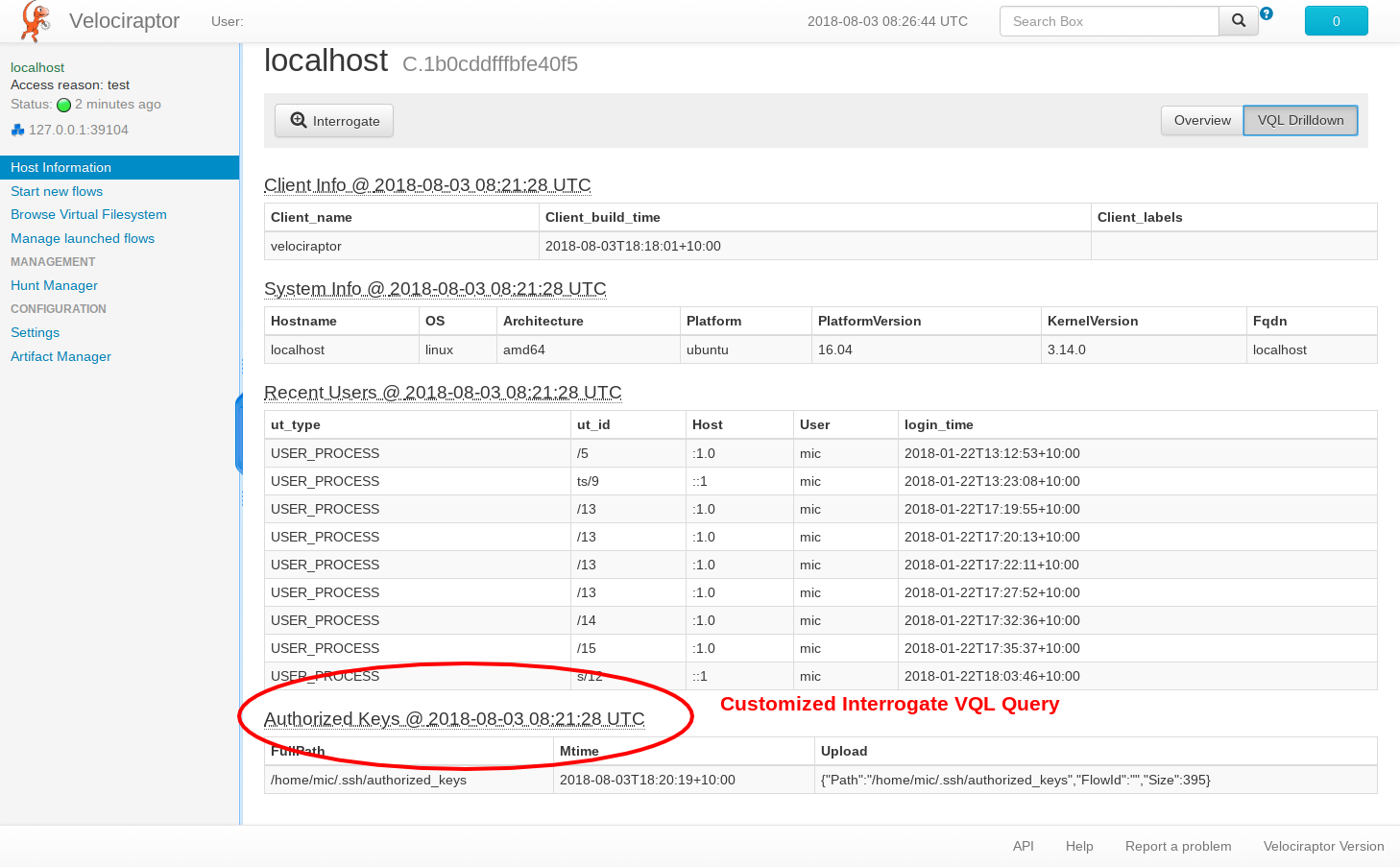Open the Artifact Manager
The image size is (1400, 867).
60,356
